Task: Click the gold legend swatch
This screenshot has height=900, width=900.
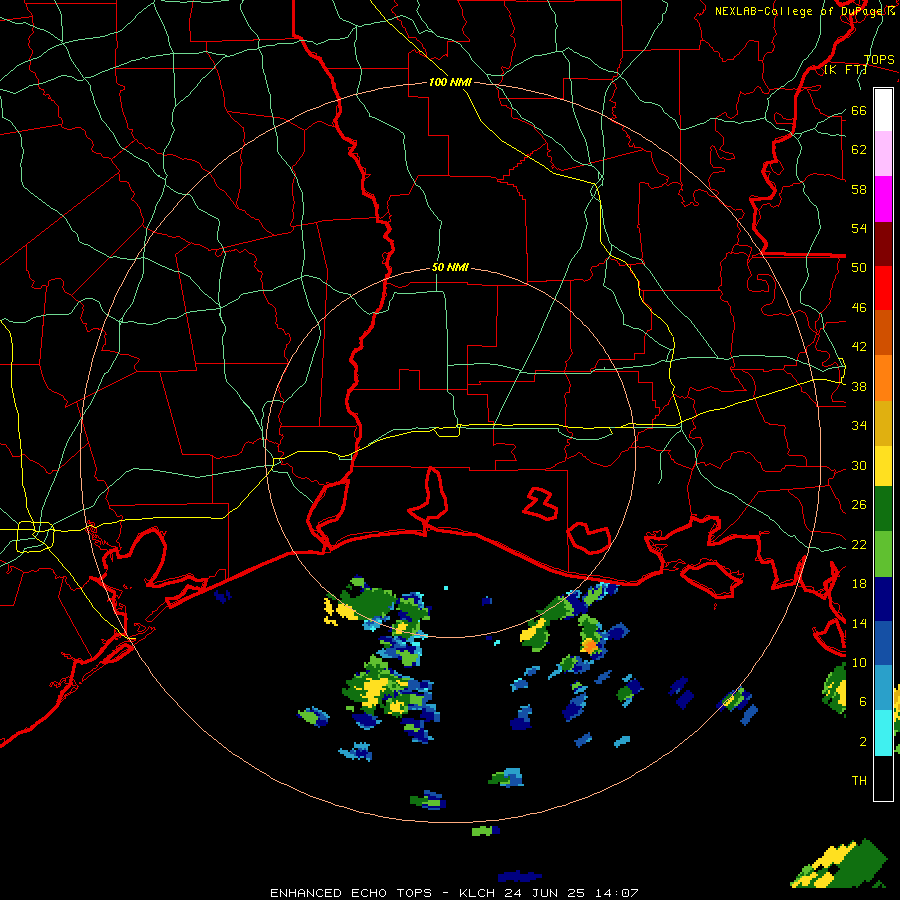Action: (883, 423)
